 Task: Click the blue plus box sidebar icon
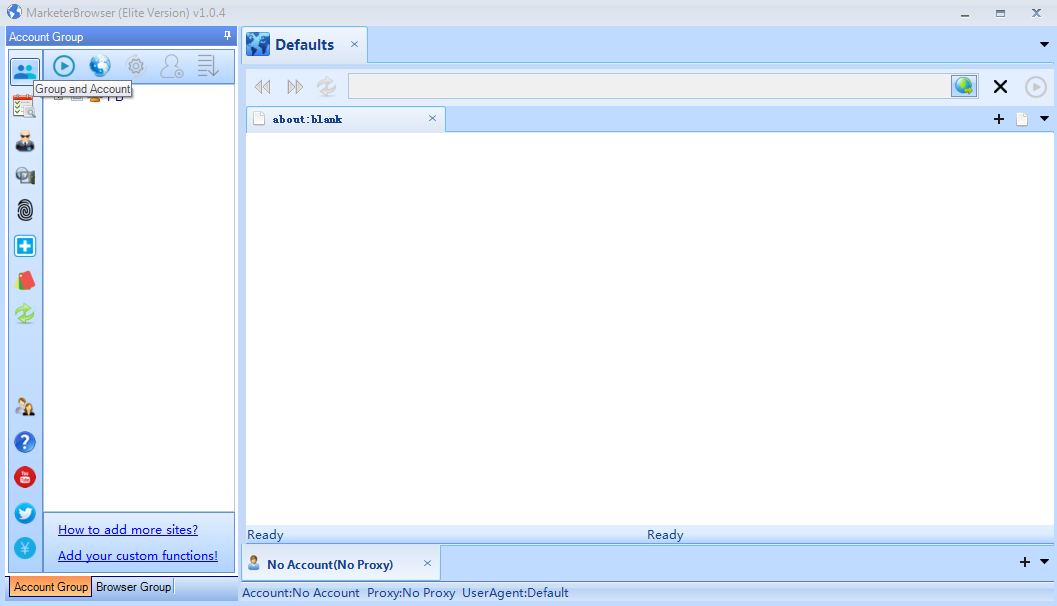tap(25, 246)
